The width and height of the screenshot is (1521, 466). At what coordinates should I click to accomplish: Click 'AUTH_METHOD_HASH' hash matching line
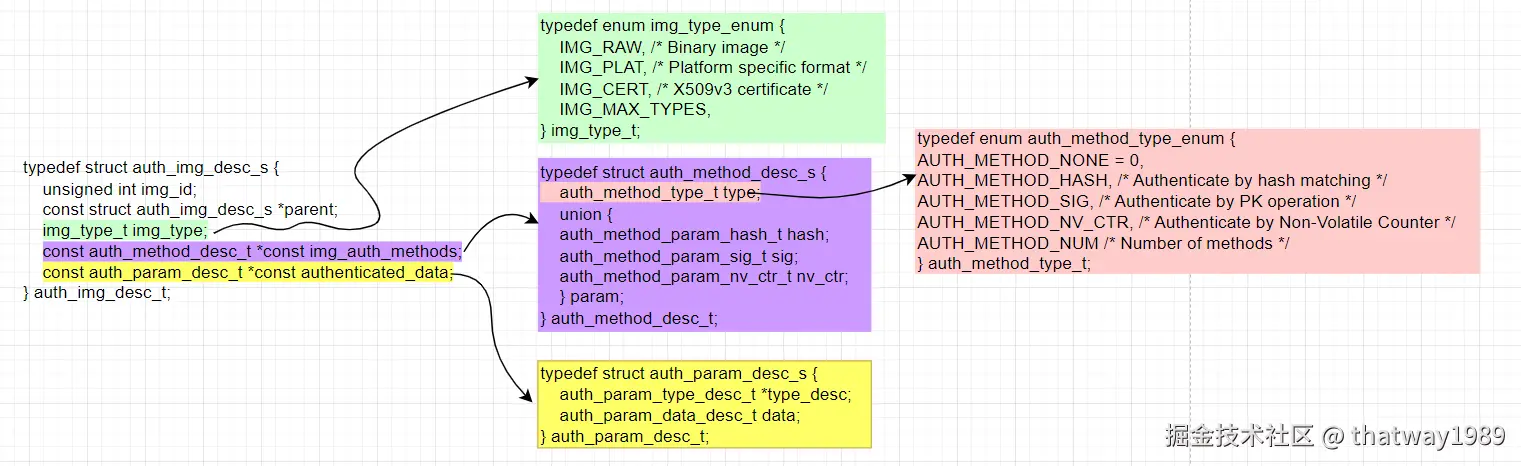click(x=1152, y=181)
